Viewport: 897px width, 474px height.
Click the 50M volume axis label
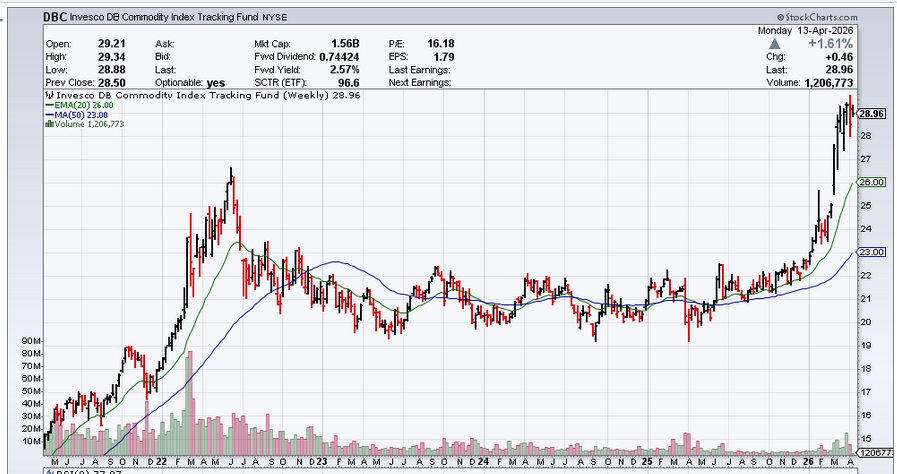tap(30, 391)
